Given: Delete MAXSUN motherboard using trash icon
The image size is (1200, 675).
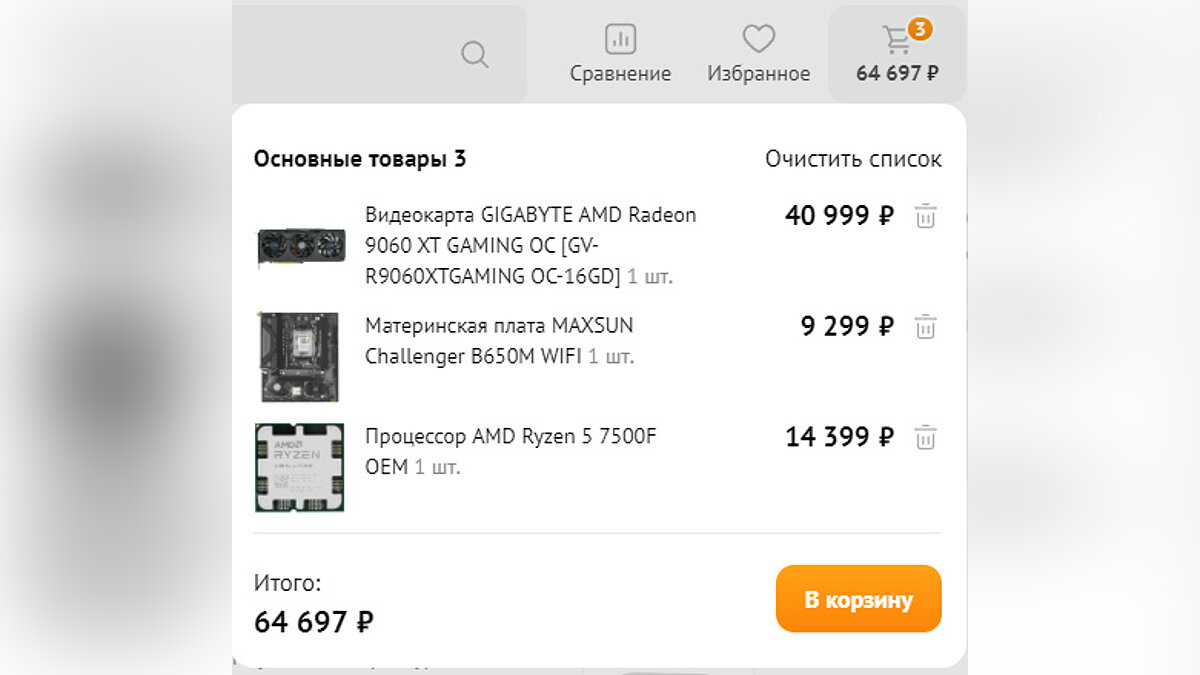Looking at the screenshot, I should pyautogui.click(x=926, y=327).
